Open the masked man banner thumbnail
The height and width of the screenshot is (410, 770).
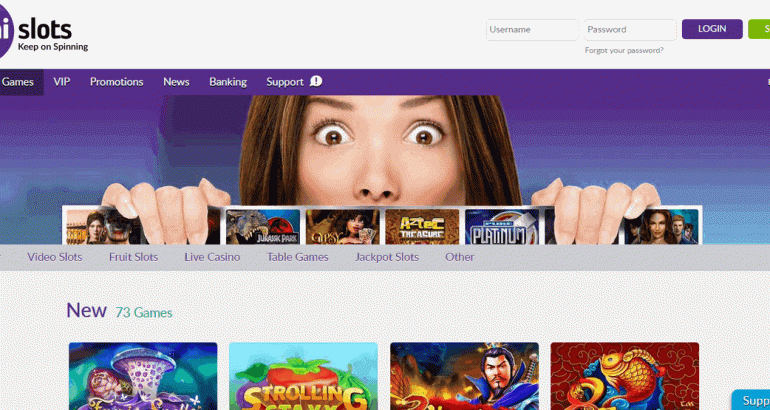[x=103, y=227]
